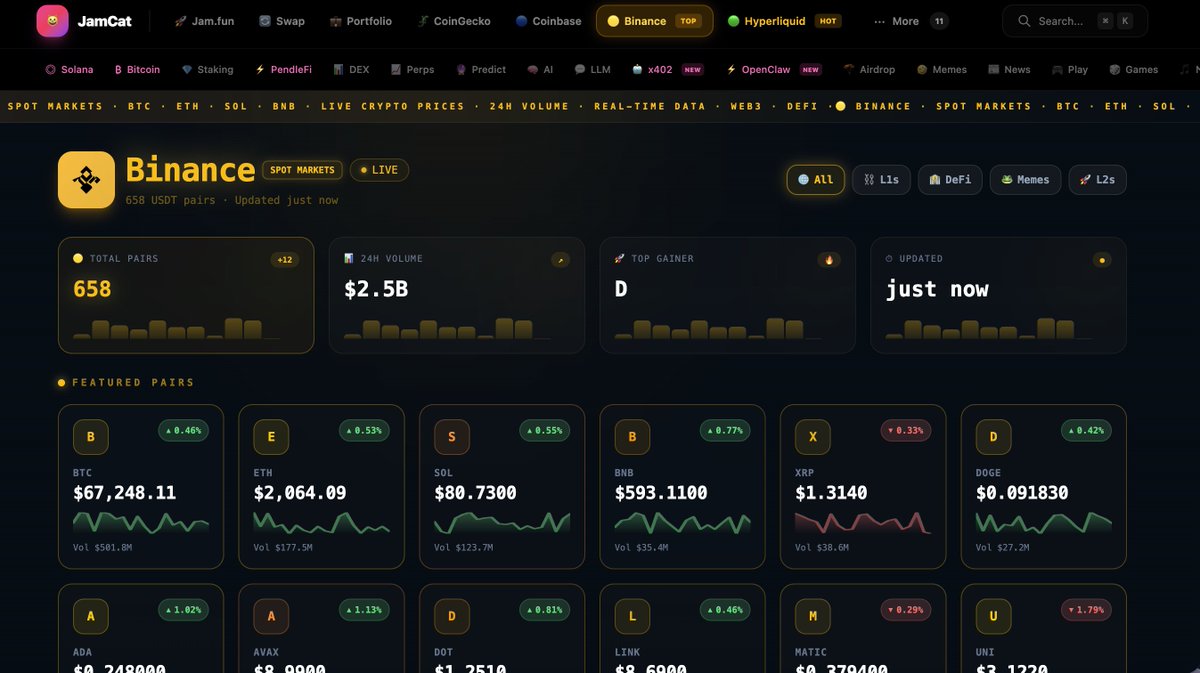
Task: Open the Top Gainer card
Action: (728, 295)
